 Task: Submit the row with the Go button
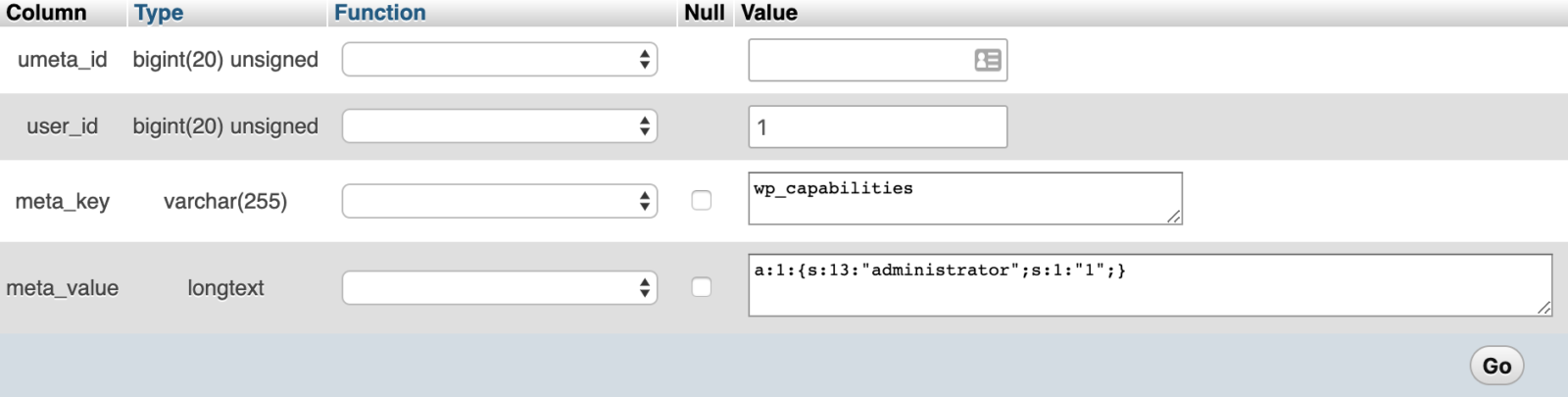[x=1496, y=366]
